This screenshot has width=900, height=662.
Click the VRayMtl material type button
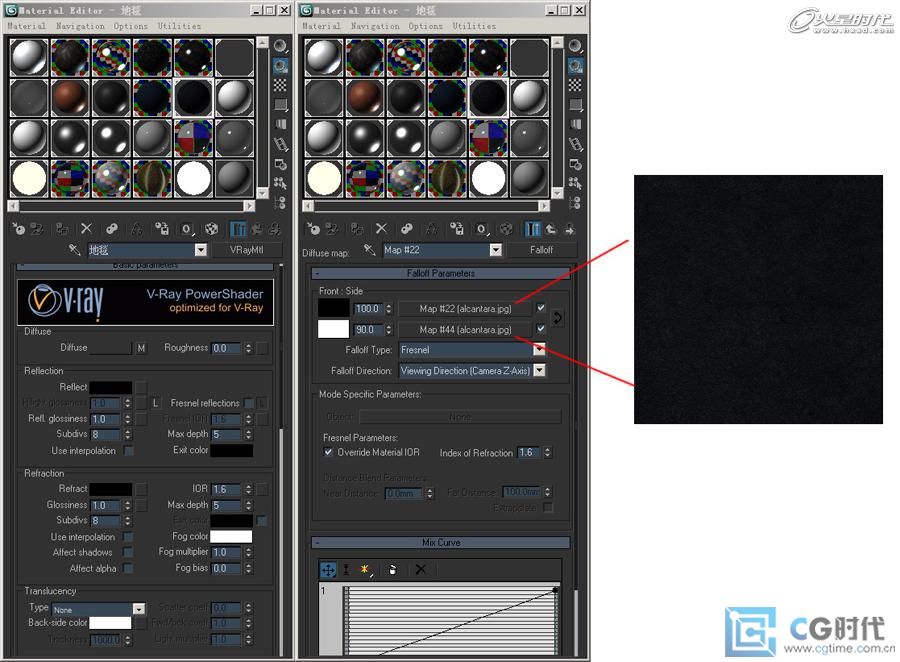pyautogui.click(x=246, y=250)
